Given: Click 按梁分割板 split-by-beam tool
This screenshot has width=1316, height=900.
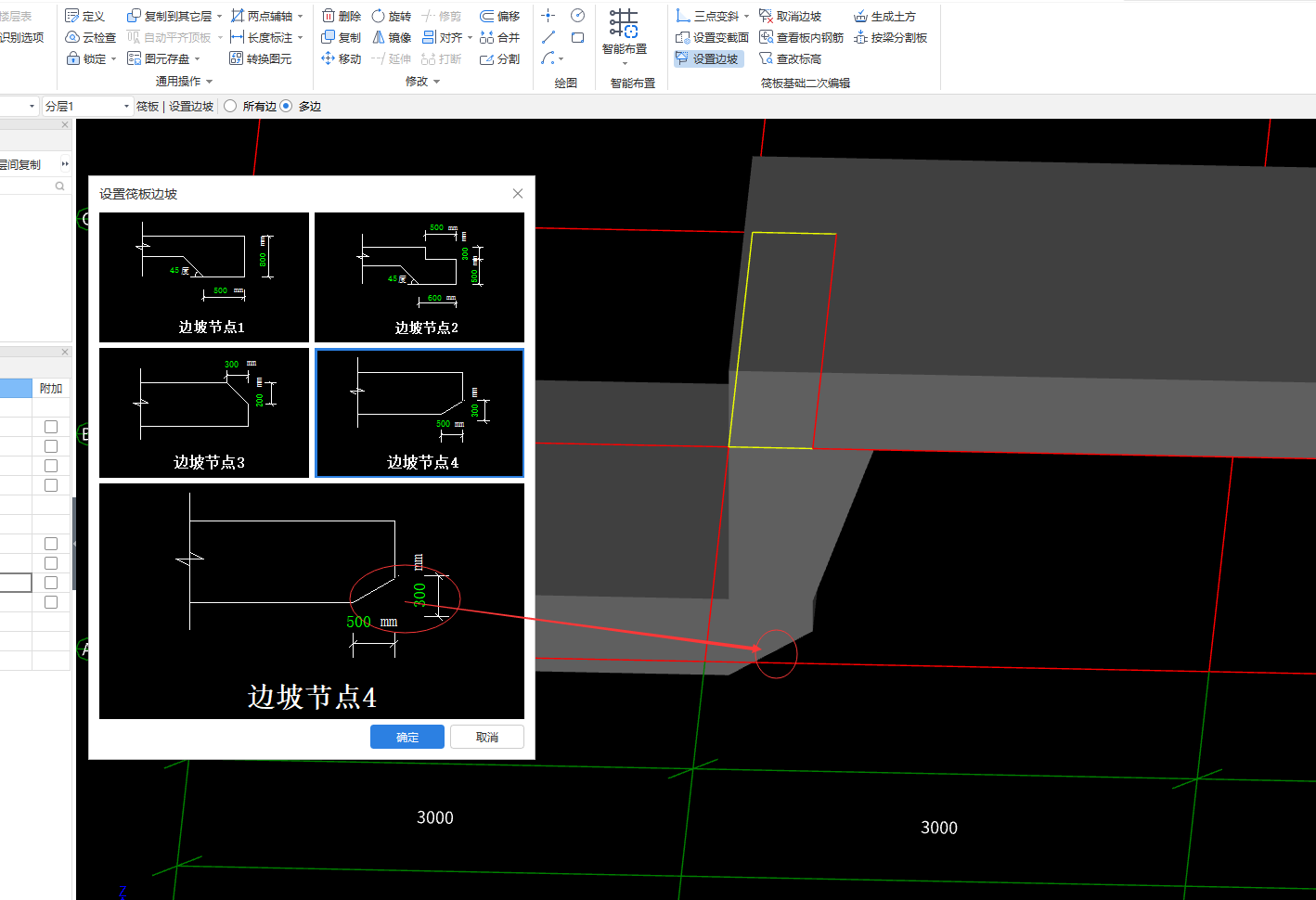Looking at the screenshot, I should tap(890, 37).
